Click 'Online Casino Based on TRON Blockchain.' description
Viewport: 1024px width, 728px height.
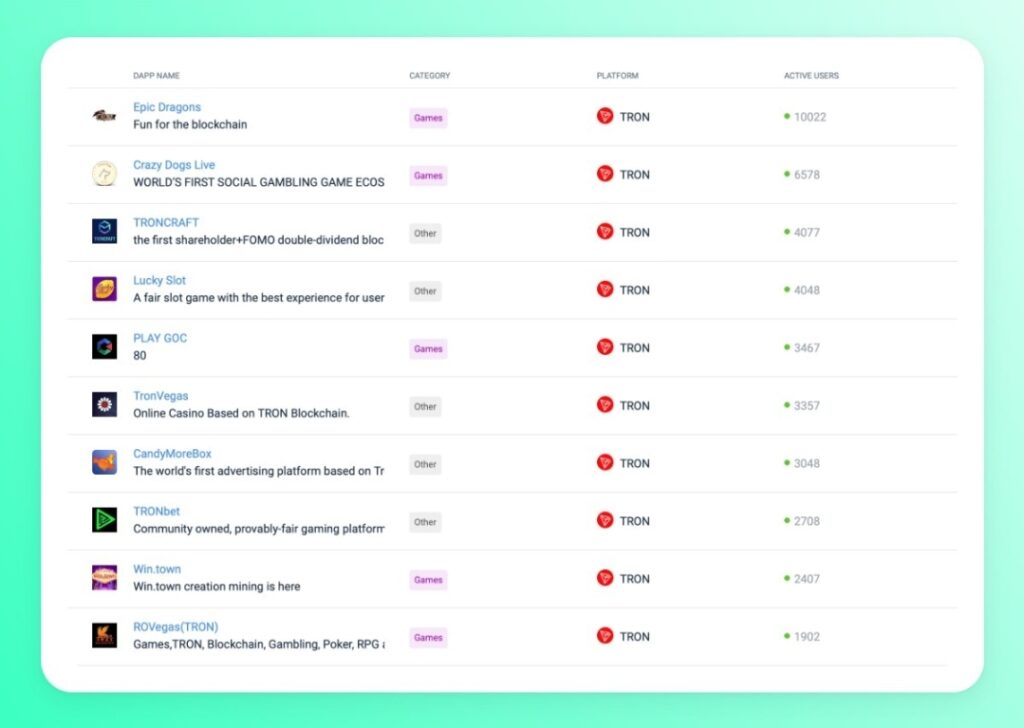(x=241, y=413)
